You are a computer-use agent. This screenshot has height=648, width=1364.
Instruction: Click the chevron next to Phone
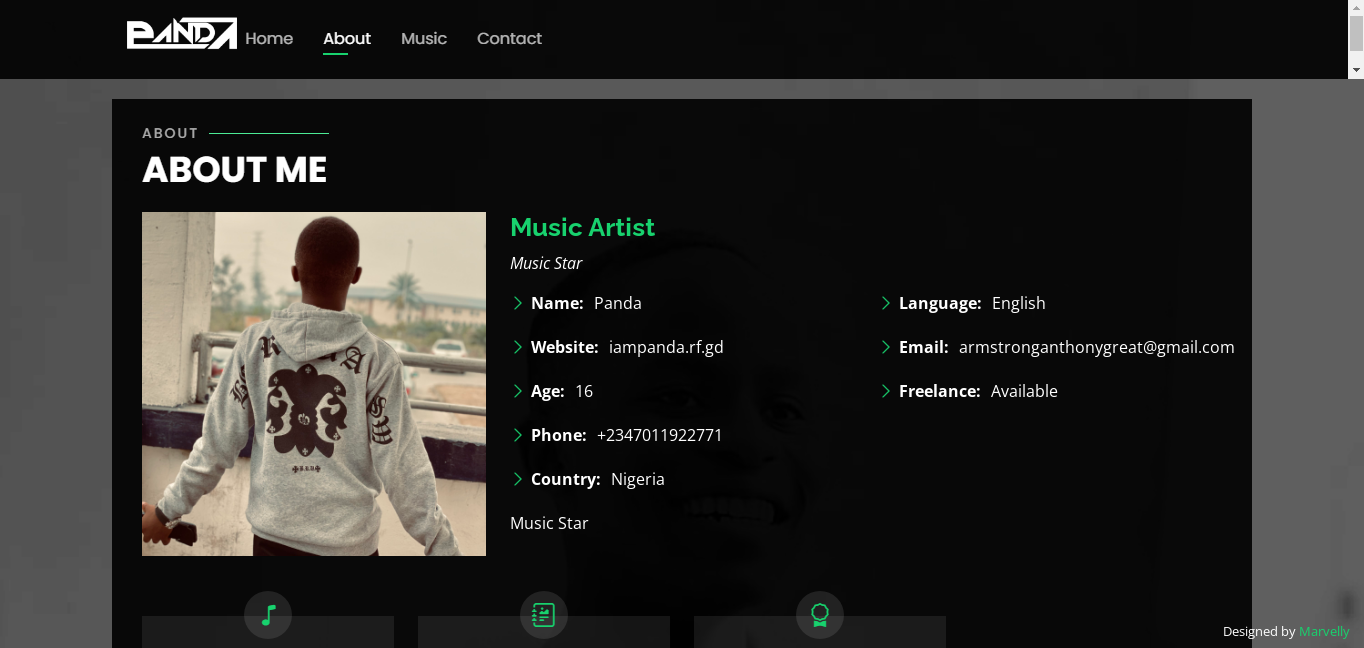pyautogui.click(x=518, y=435)
